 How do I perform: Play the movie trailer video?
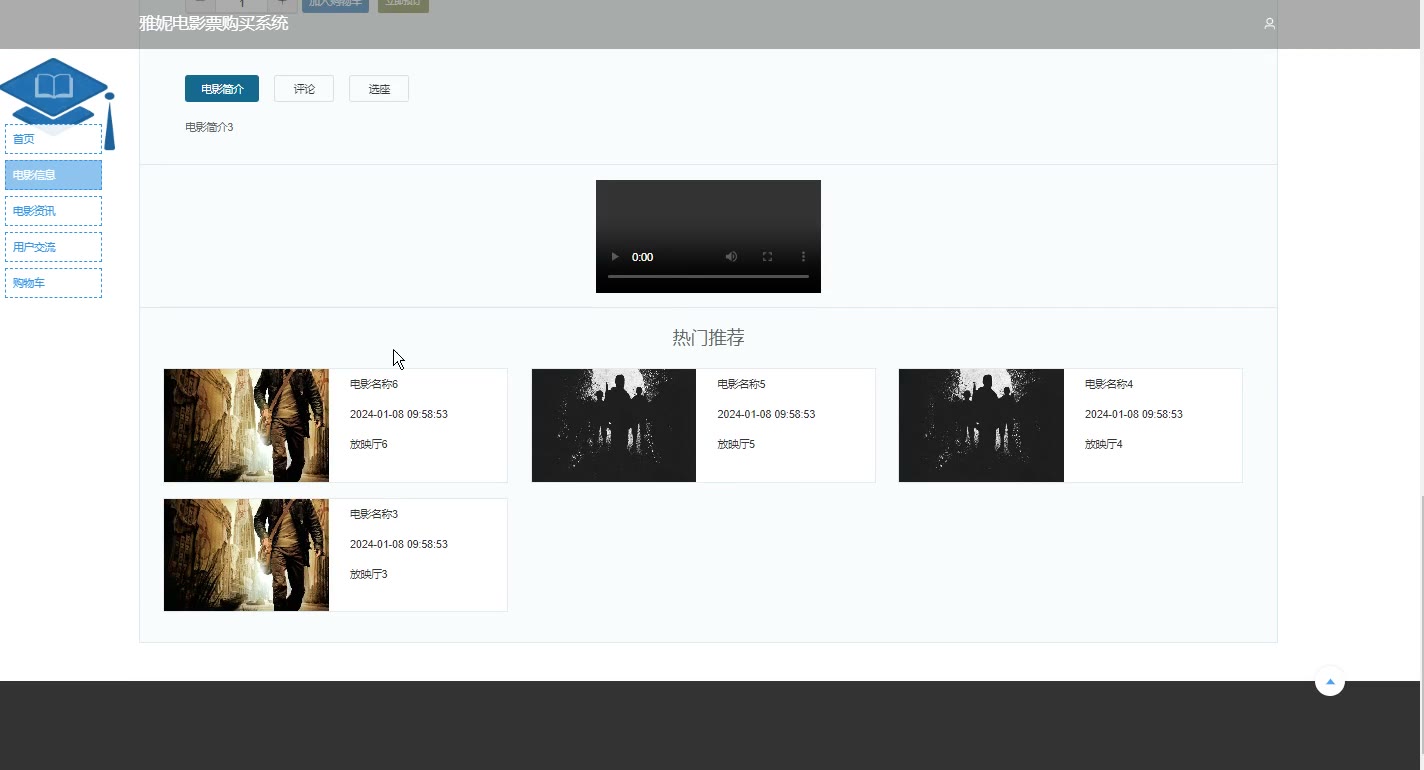615,257
